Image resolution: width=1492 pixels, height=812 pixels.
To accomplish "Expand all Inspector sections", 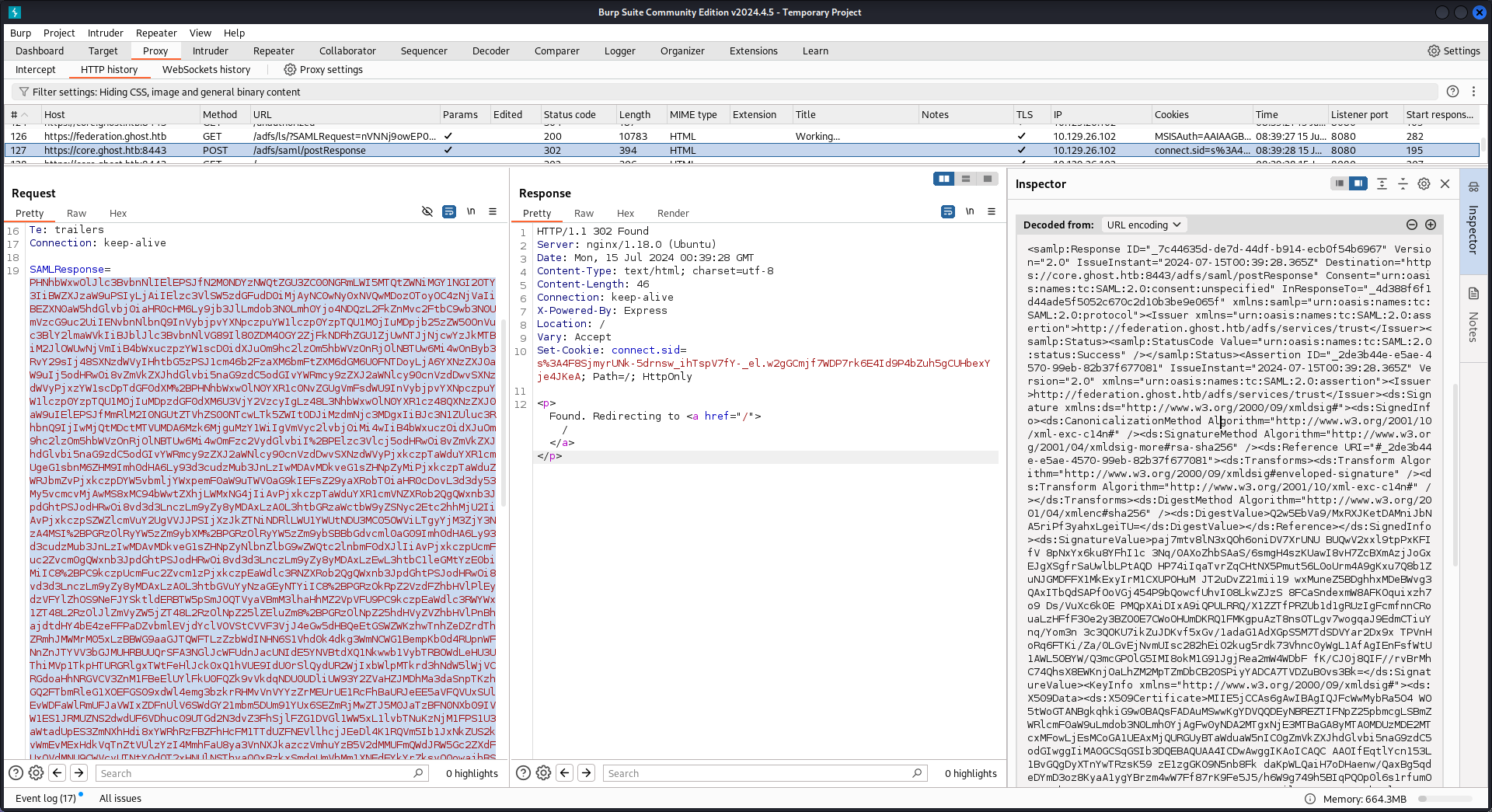I will tap(1382, 183).
